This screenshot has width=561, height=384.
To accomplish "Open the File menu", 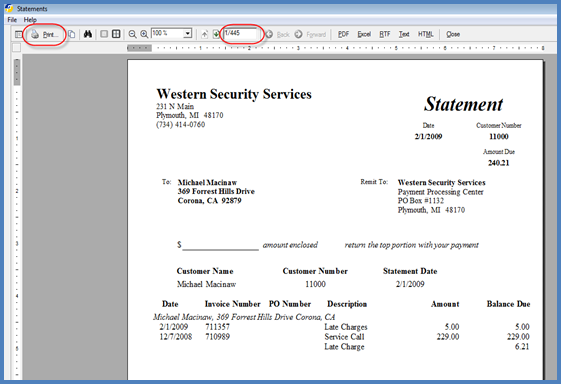I will 12,20.
